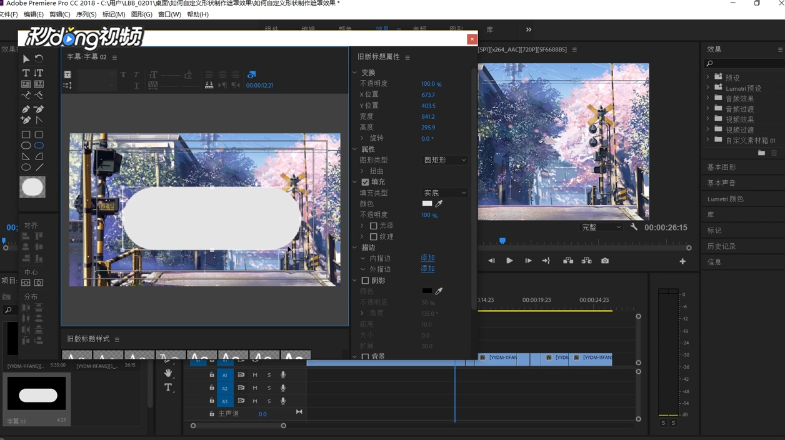785x440 pixels.
Task: Select the Area Type tool
Action: tap(26, 84)
